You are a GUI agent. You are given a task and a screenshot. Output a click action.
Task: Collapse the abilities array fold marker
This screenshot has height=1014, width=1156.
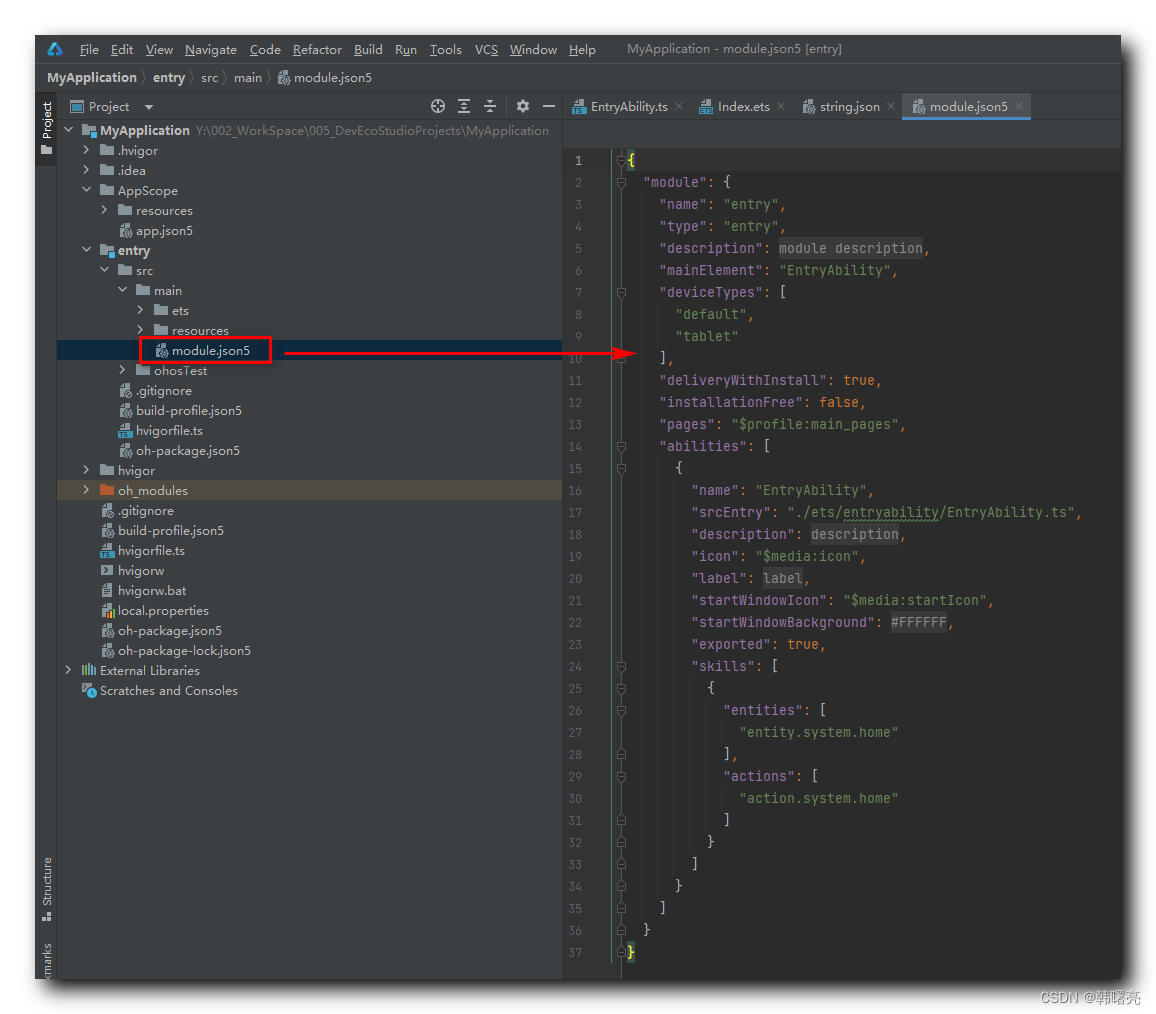tap(623, 446)
